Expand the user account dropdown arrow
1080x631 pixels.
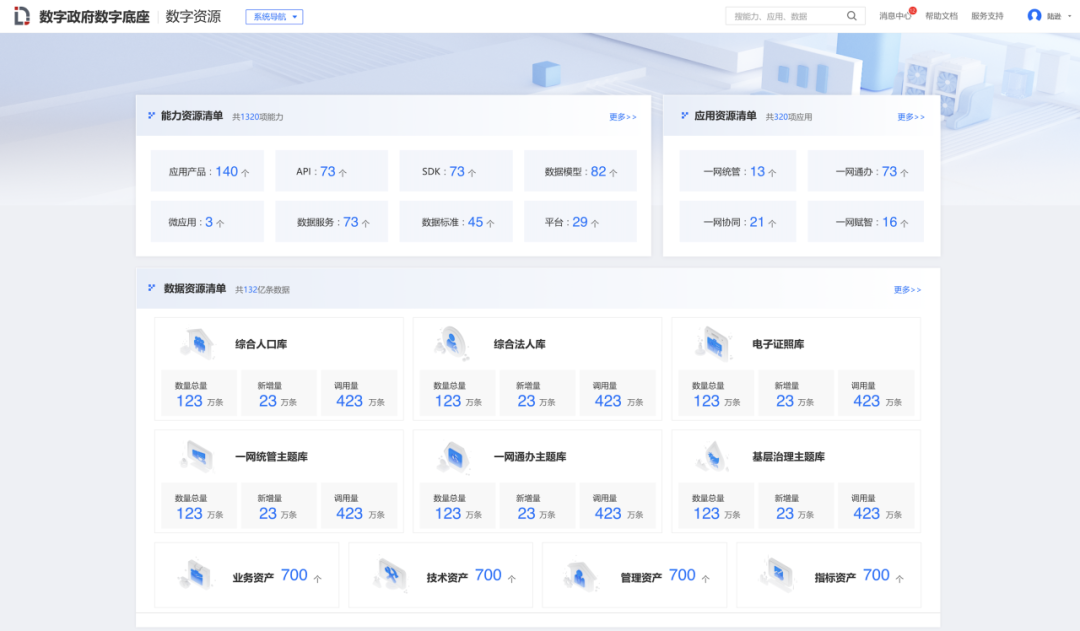pyautogui.click(x=1069, y=17)
